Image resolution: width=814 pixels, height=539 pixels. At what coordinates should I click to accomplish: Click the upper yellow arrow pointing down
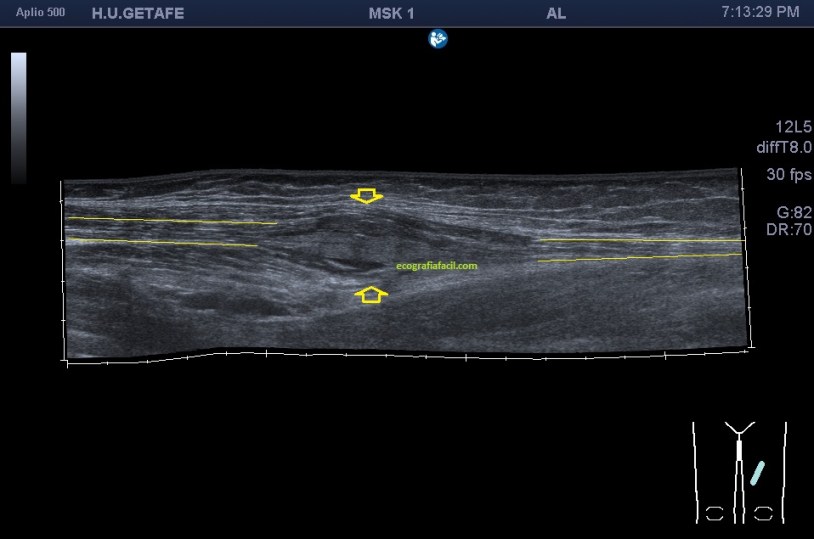point(367,196)
